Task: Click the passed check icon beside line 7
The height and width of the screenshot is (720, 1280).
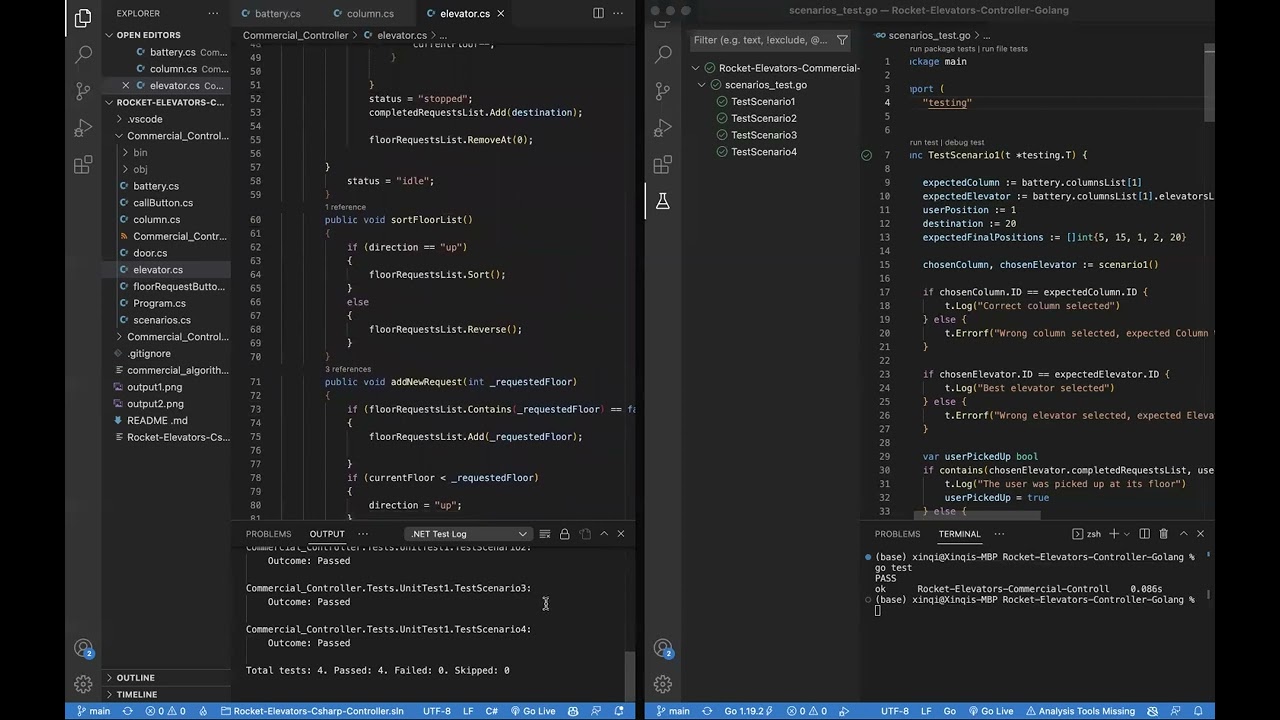Action: pos(866,155)
